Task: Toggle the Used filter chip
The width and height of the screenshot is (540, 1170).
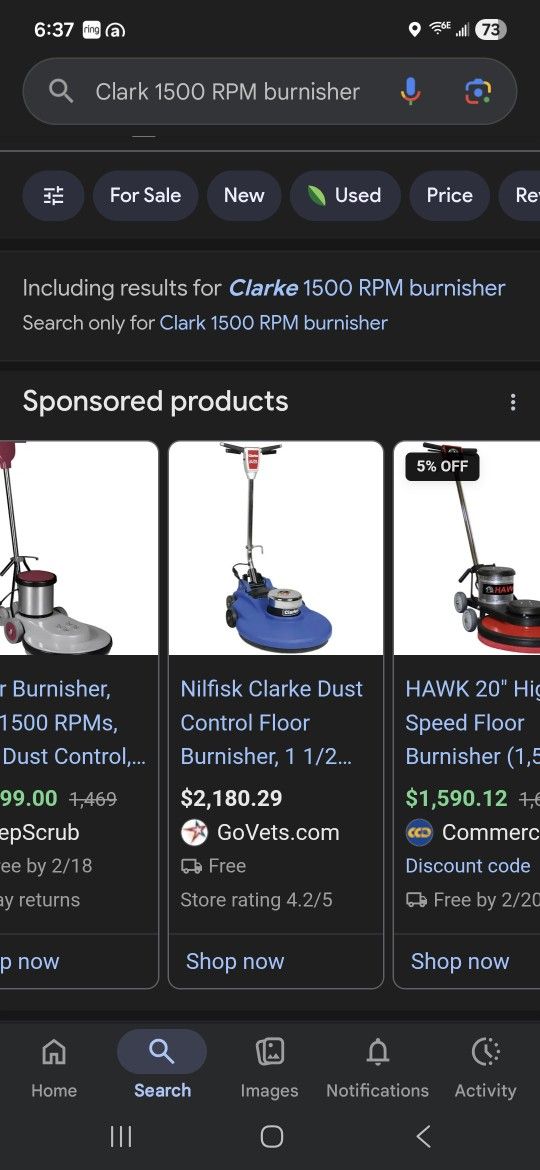Action: (x=345, y=195)
